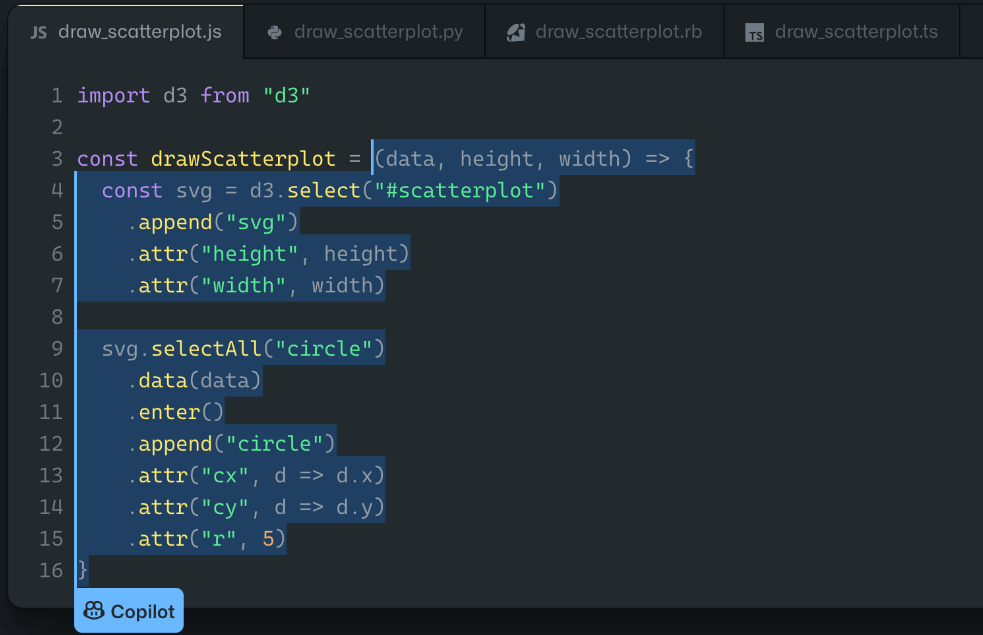Image resolution: width=983 pixels, height=635 pixels.
Task: Click line number 9 in the gutter
Action: tap(57, 349)
